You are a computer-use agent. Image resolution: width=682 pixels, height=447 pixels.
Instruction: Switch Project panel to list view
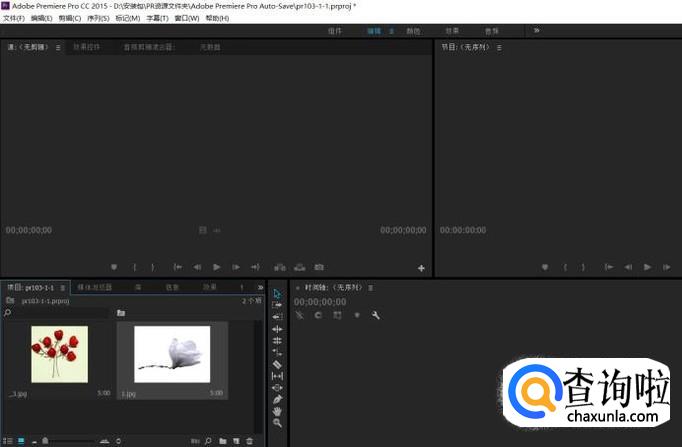[8, 440]
